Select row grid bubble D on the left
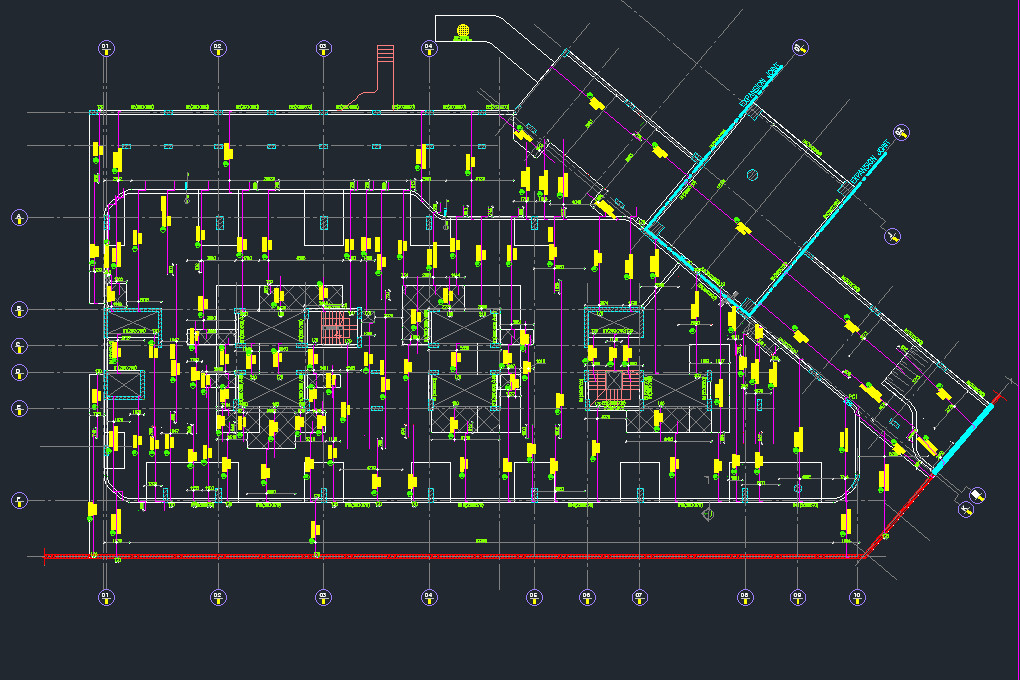Viewport: 1020px width, 680px height. tap(20, 373)
